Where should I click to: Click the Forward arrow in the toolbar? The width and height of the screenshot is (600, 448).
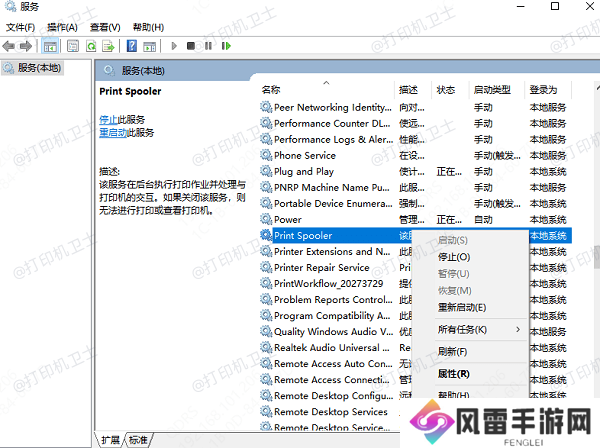(x=27, y=46)
